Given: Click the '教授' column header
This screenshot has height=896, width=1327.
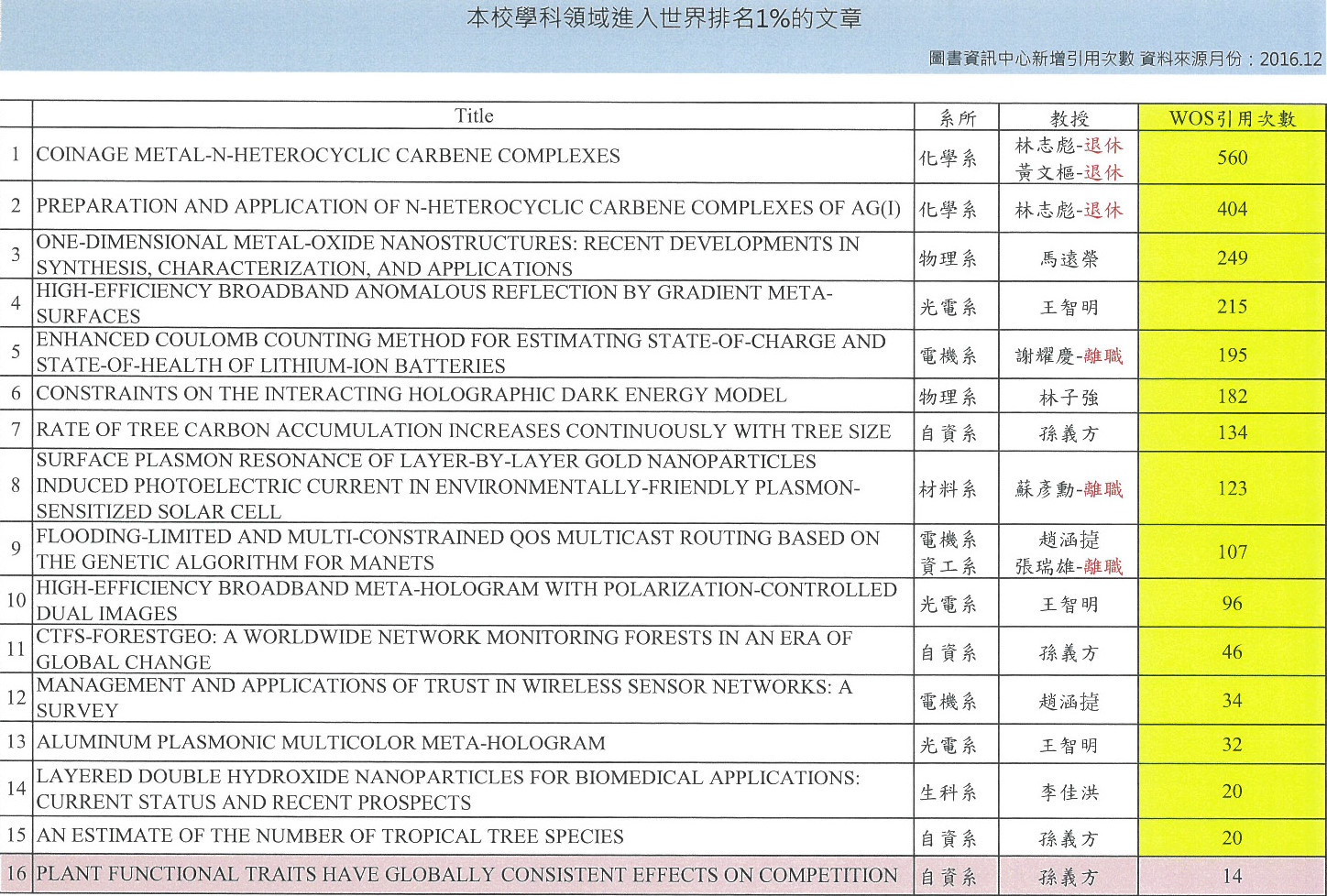Looking at the screenshot, I should [1069, 118].
